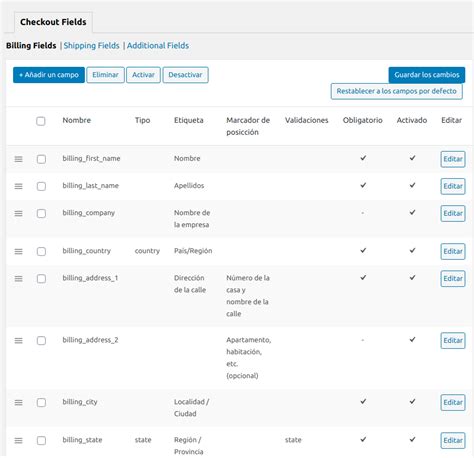
Task: Click drag handle icon for billing_state row
Action: point(19,440)
